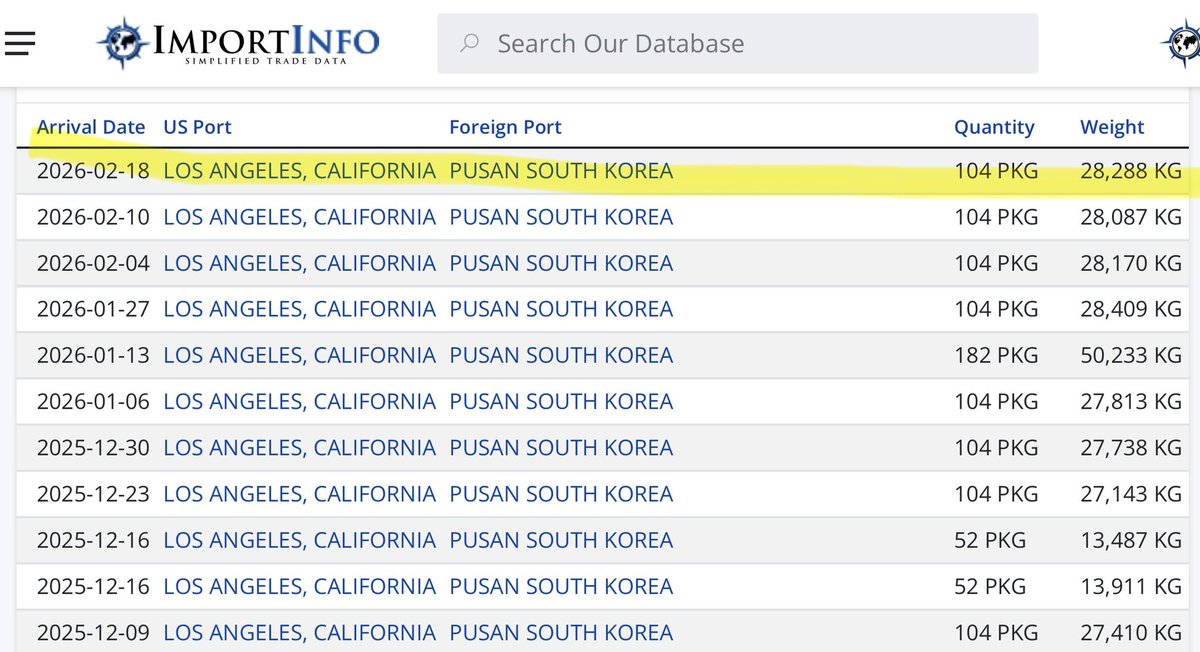Focus the Search Our Database field
The height and width of the screenshot is (652, 1200).
pos(737,43)
